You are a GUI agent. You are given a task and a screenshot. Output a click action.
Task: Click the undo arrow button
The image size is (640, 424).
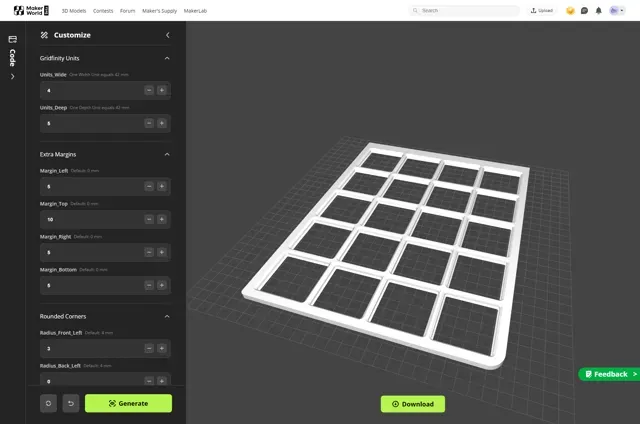pos(71,404)
